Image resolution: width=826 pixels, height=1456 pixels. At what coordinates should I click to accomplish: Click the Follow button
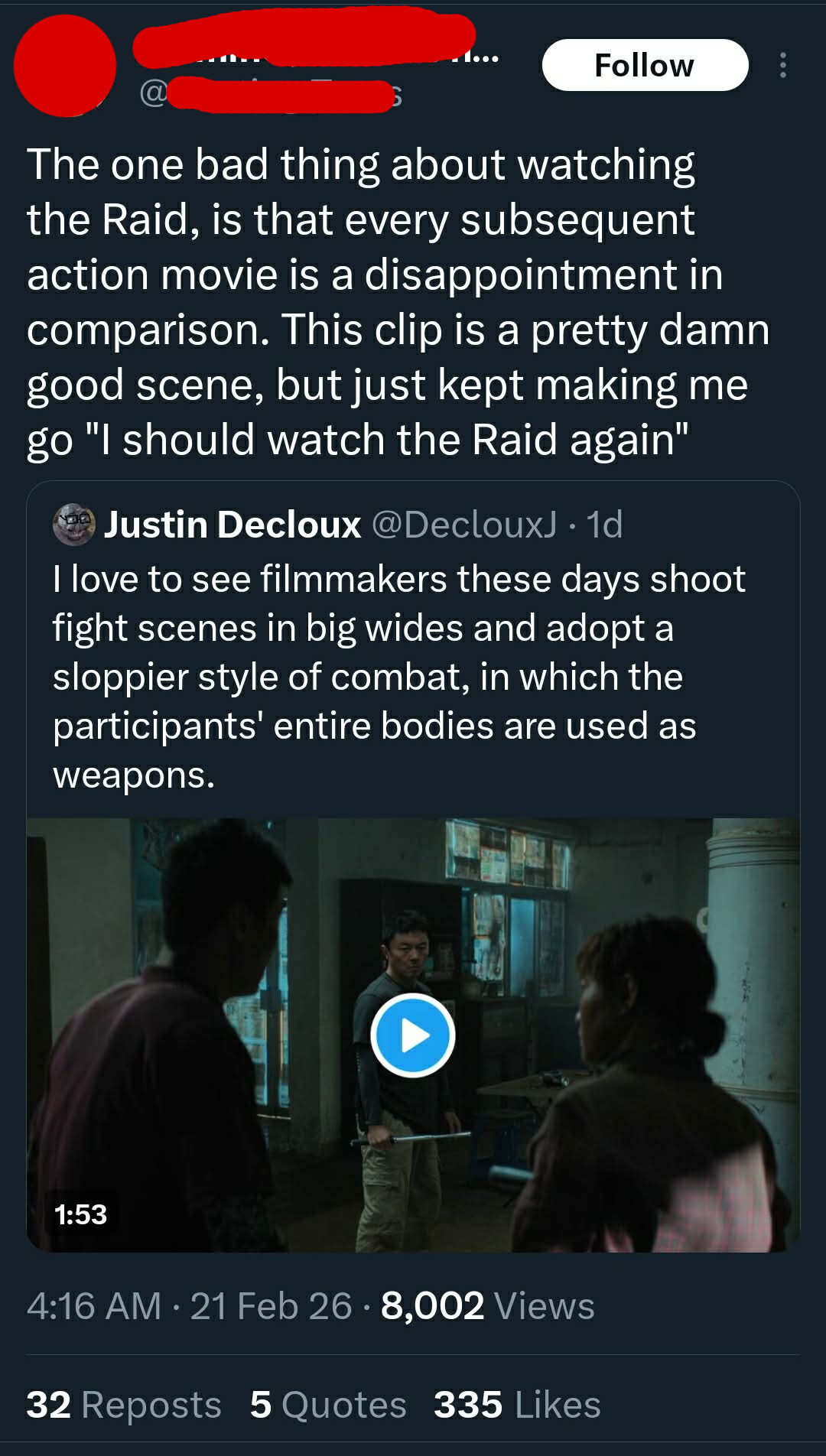pos(645,66)
